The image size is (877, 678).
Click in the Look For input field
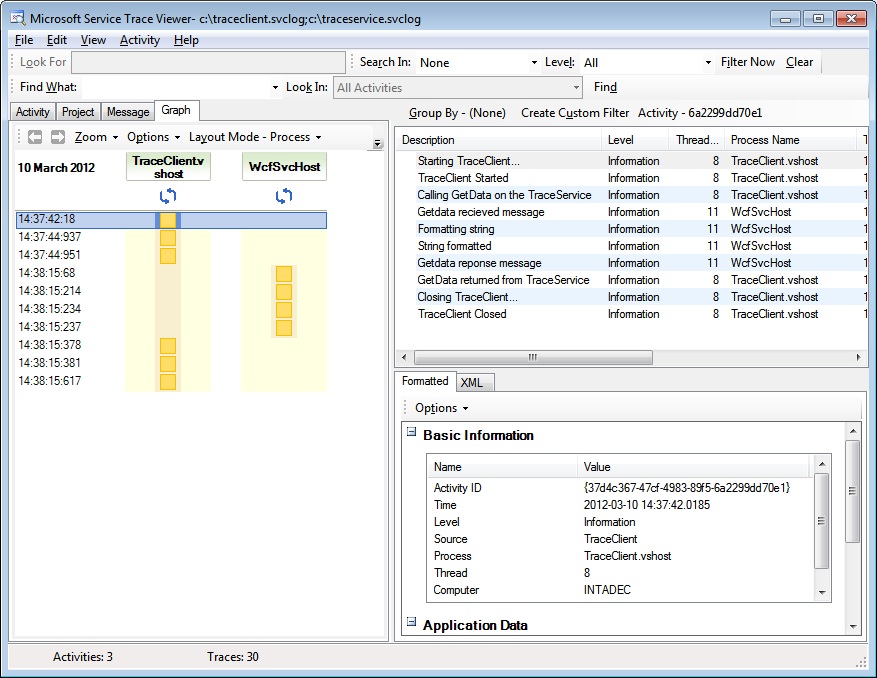[208, 62]
